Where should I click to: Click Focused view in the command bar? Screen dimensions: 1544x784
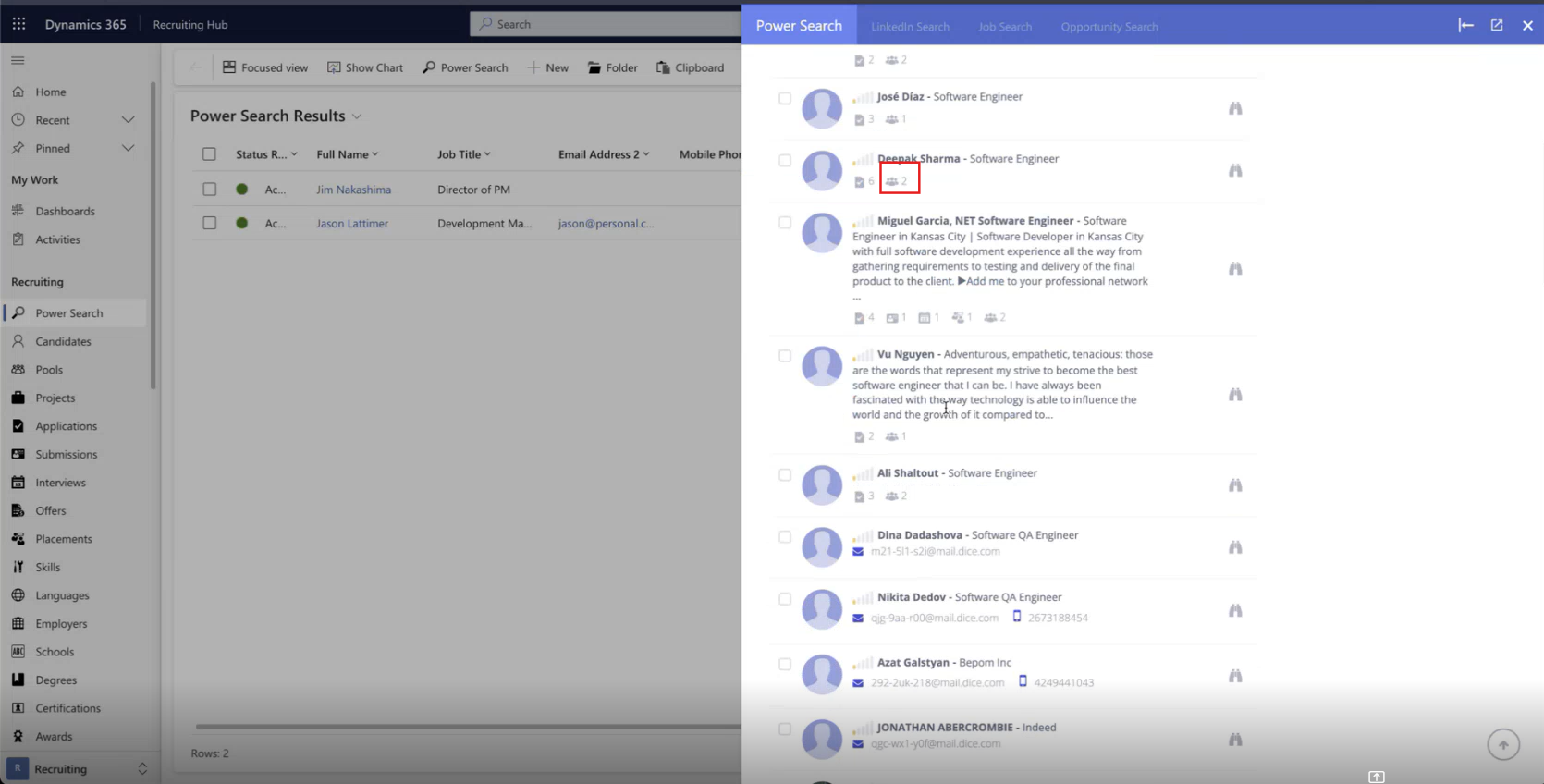(x=265, y=67)
